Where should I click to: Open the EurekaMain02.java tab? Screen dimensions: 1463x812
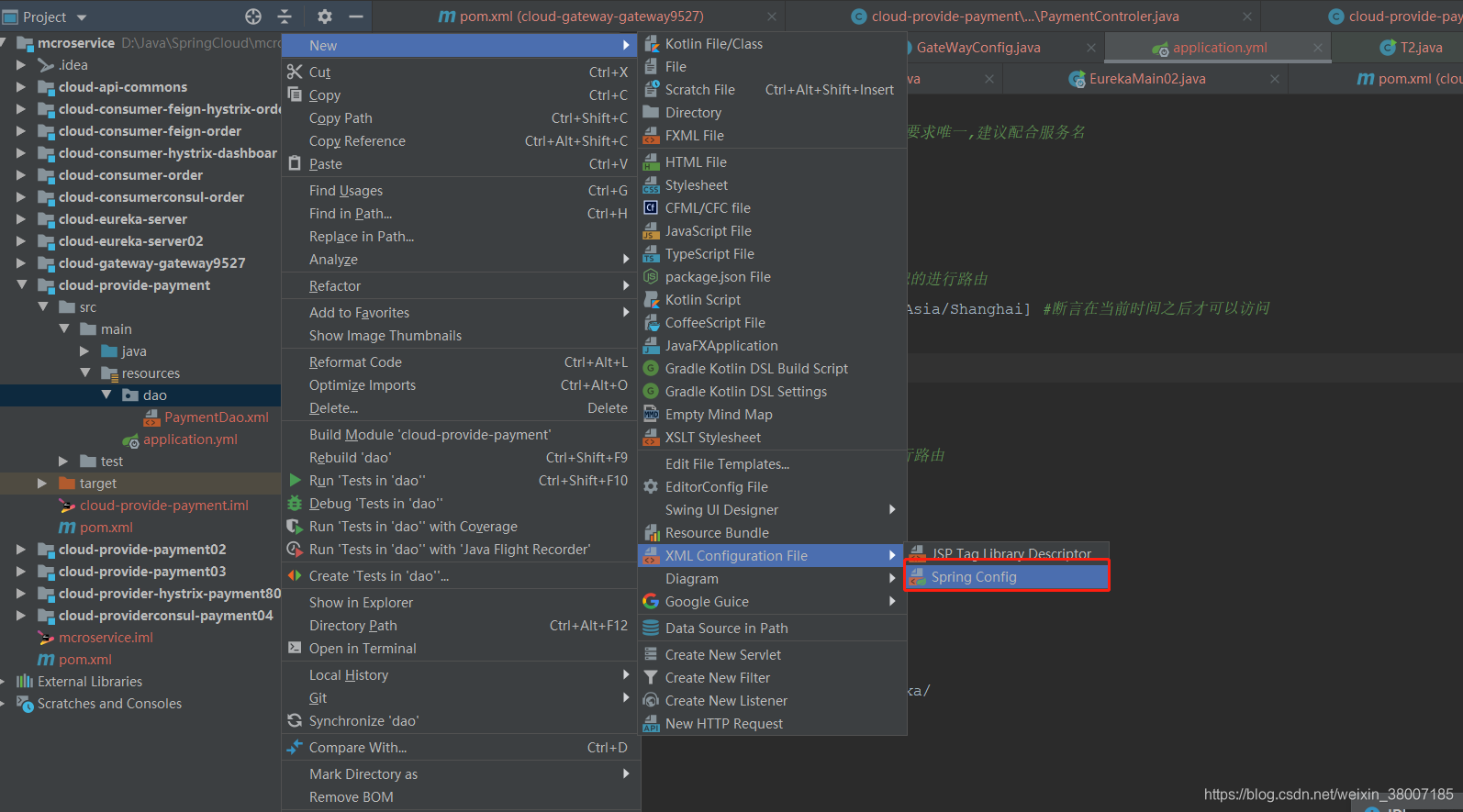1147,79
